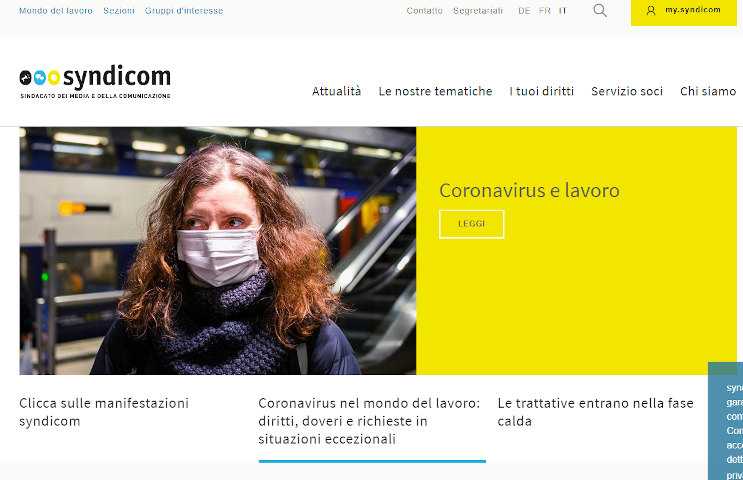Open the Attualità menu

point(336,91)
